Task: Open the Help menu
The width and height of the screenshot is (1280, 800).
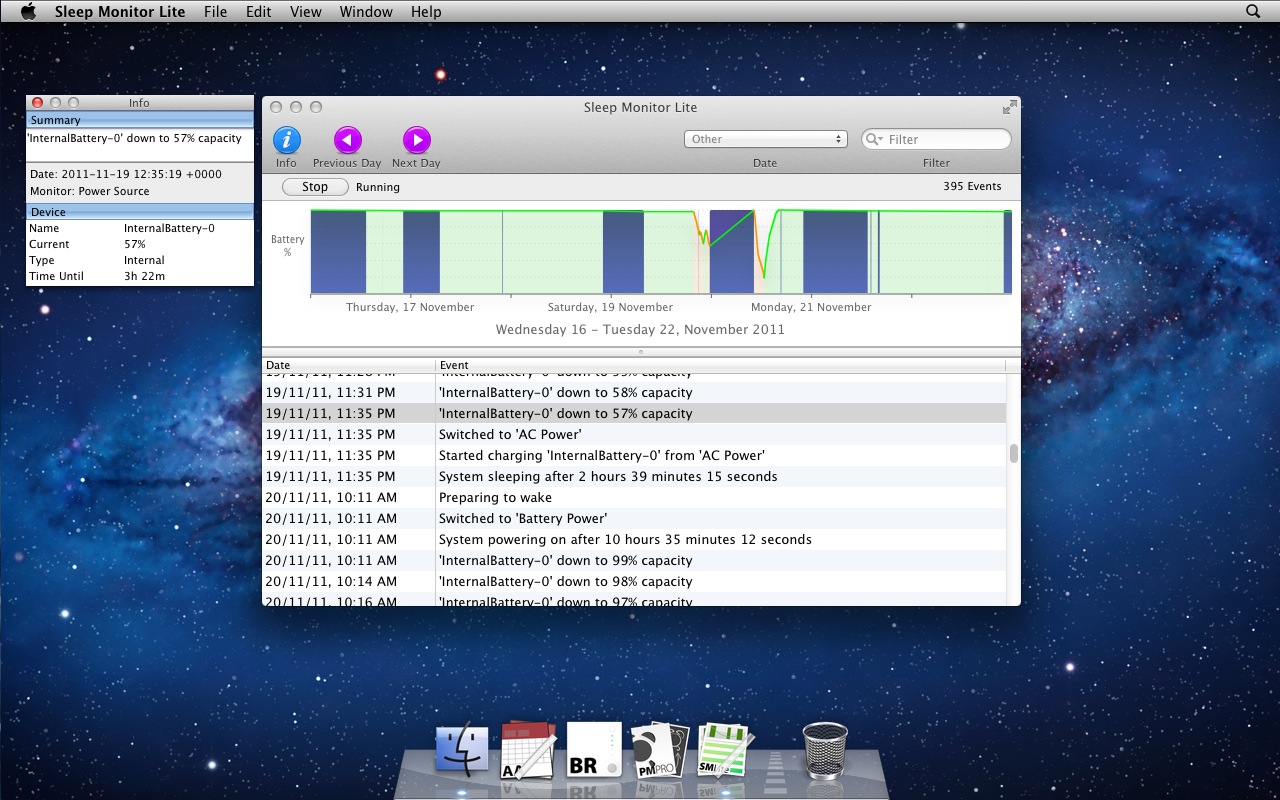Action: [426, 12]
